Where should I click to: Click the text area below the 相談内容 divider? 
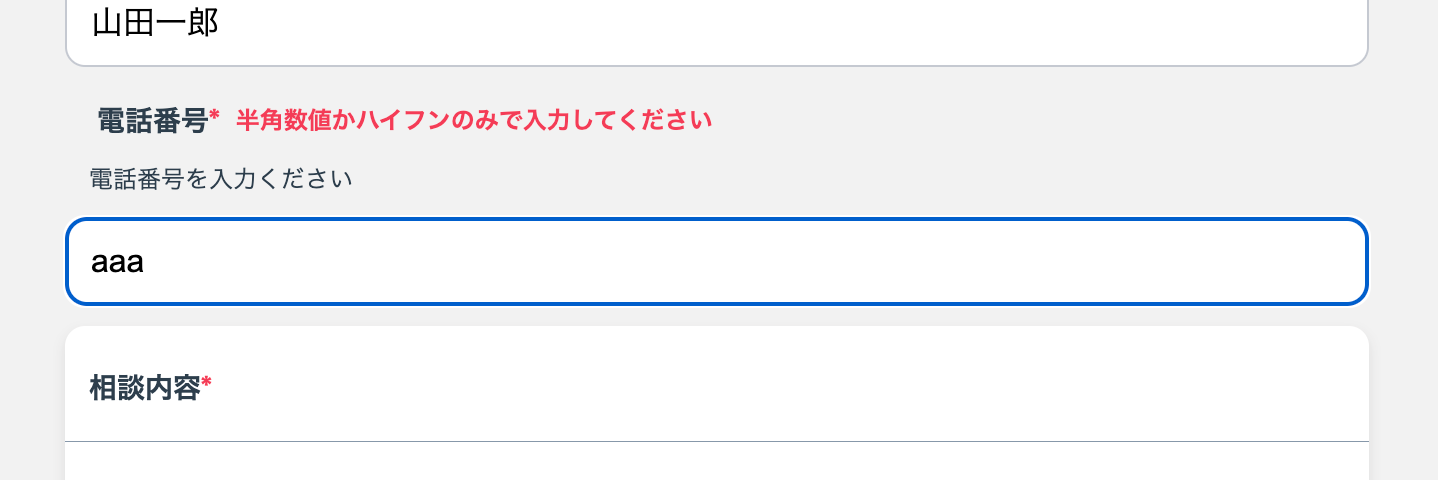716,462
